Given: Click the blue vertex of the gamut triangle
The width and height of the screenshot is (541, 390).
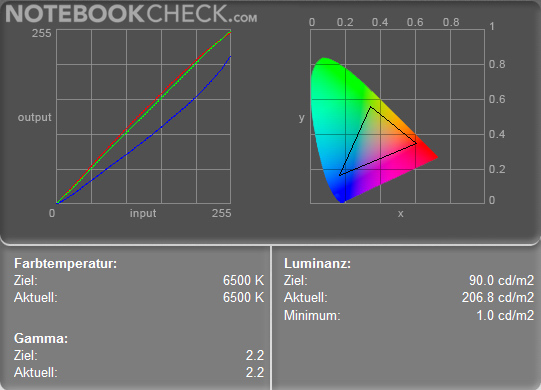Looking at the screenshot, I should click(340, 175).
